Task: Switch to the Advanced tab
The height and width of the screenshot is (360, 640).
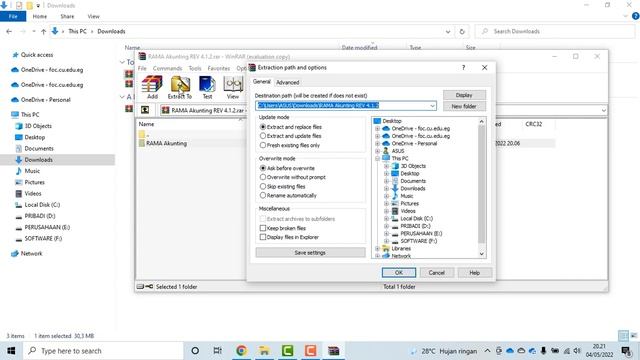Action: point(288,82)
